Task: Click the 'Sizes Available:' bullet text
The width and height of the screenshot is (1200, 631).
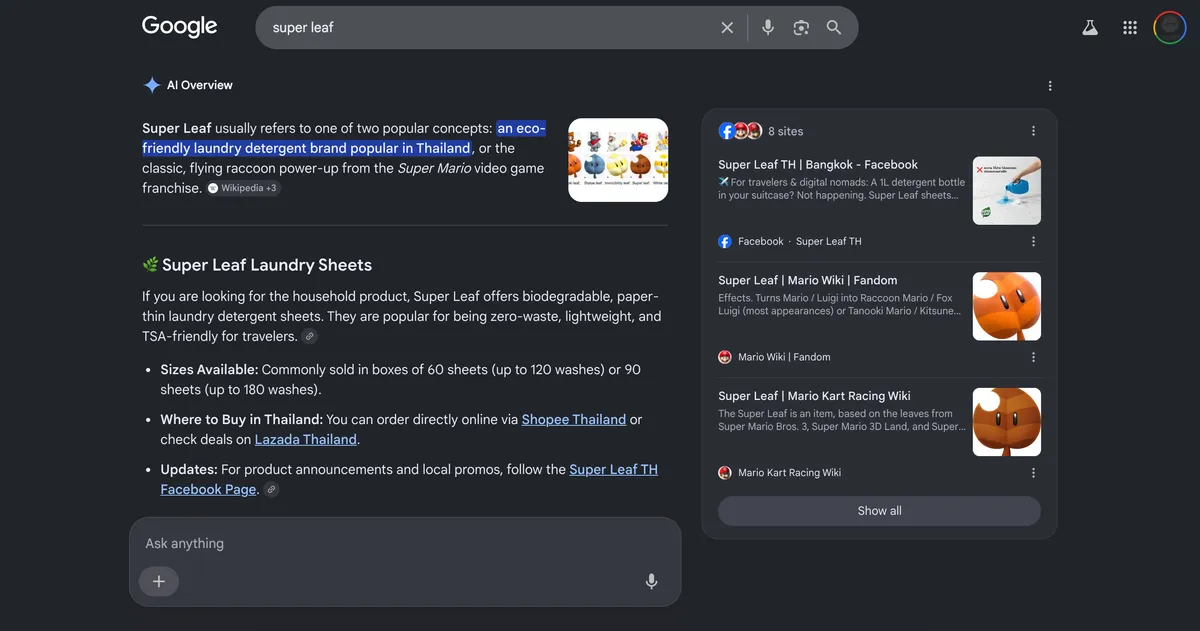Action: (x=209, y=369)
